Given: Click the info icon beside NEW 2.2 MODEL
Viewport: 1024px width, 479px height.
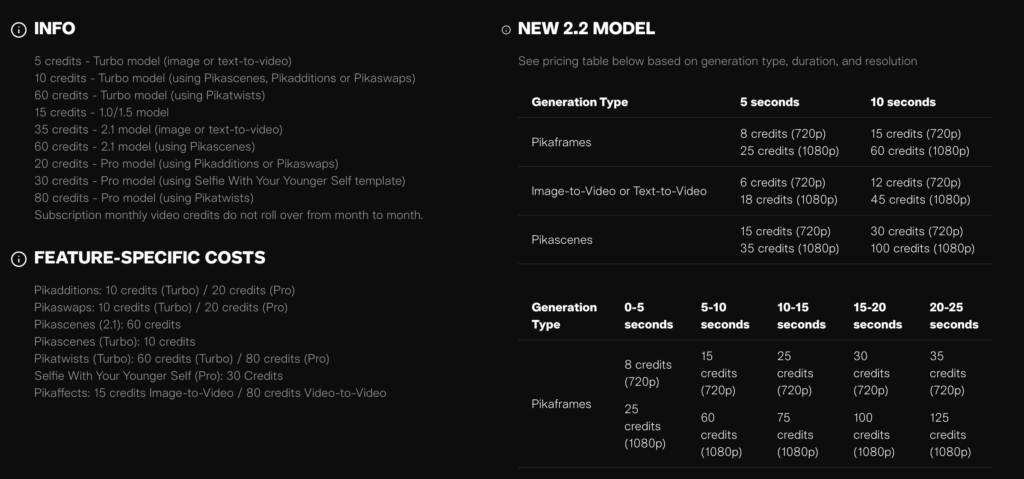Looking at the screenshot, I should [506, 30].
